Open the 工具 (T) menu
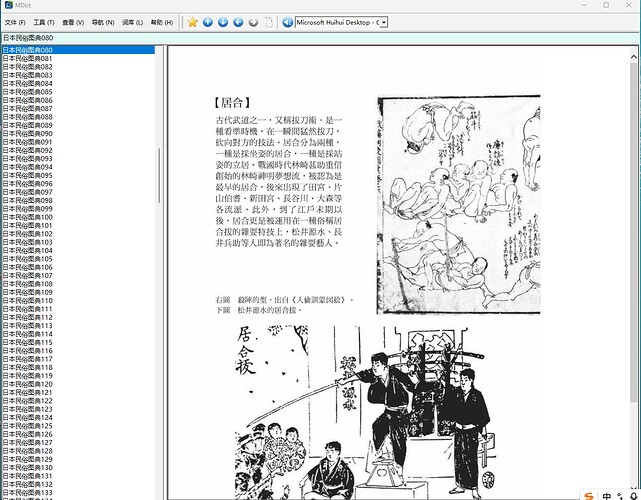 pos(44,22)
